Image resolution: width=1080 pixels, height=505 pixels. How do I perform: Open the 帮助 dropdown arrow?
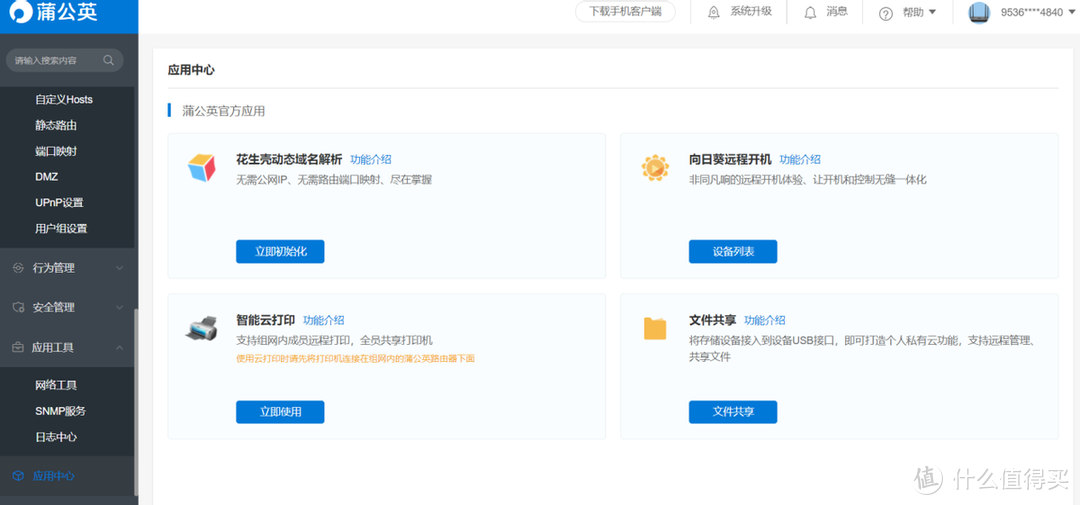tap(932, 12)
